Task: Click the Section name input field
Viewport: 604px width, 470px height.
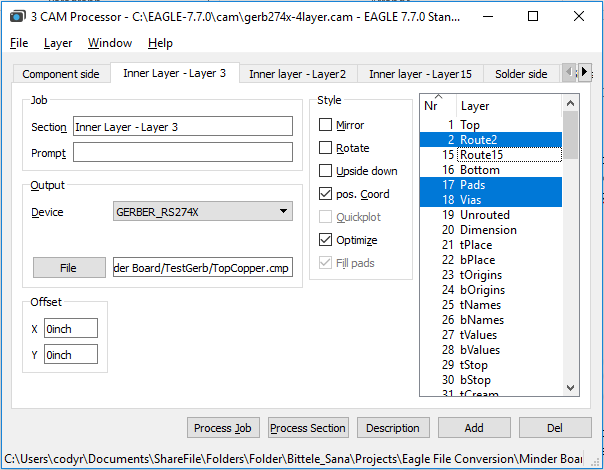Action: 182,126
